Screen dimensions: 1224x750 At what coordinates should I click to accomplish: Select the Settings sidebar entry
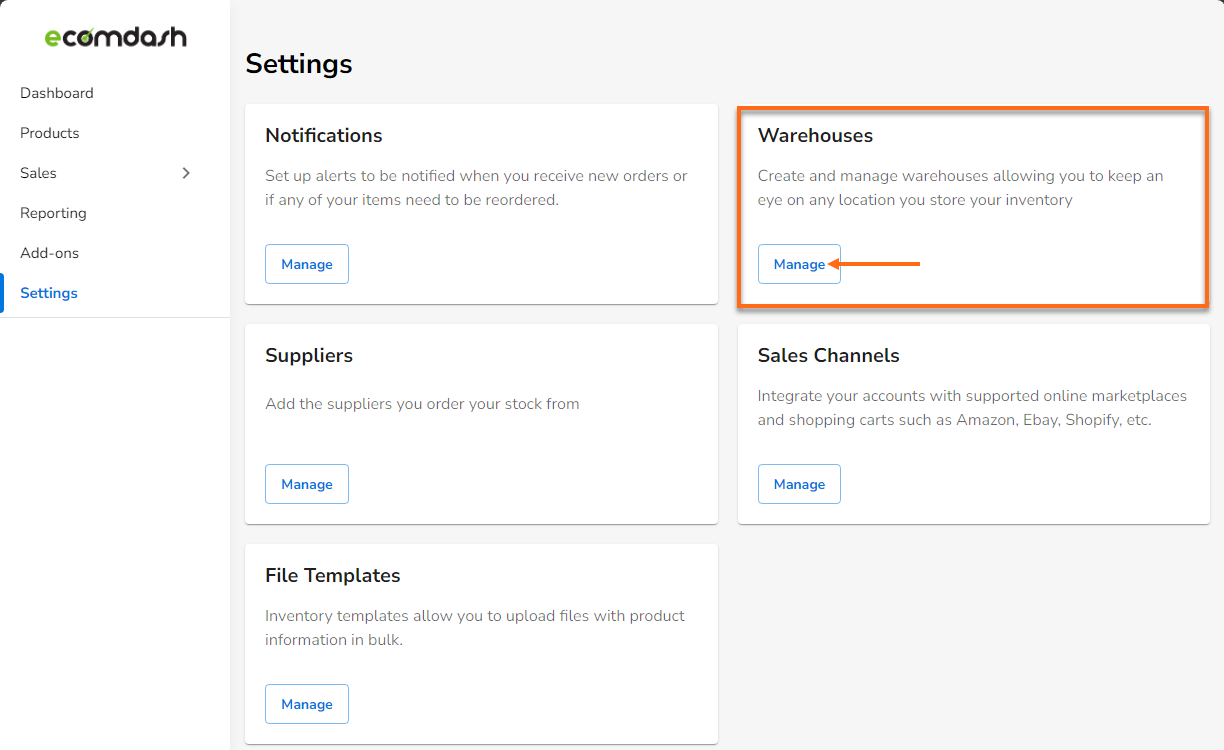click(48, 292)
